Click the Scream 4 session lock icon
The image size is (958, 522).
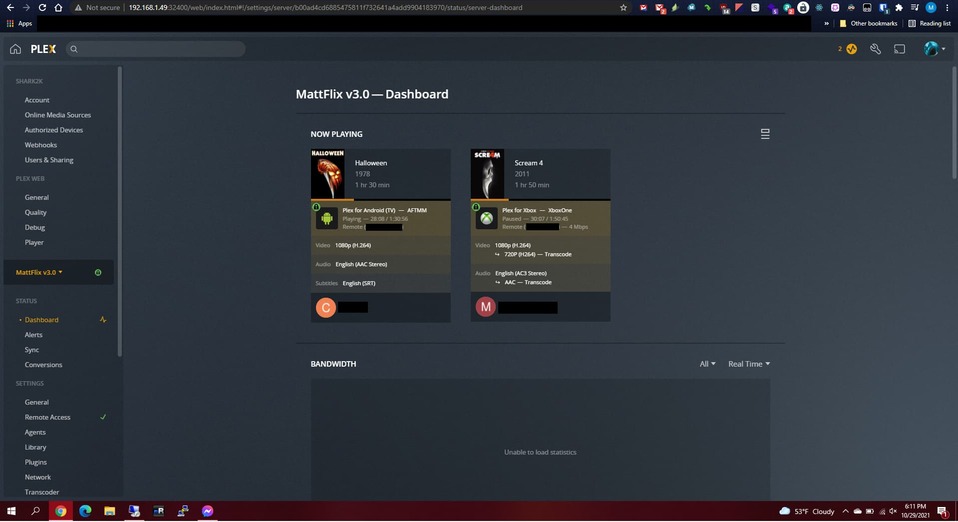point(476,207)
